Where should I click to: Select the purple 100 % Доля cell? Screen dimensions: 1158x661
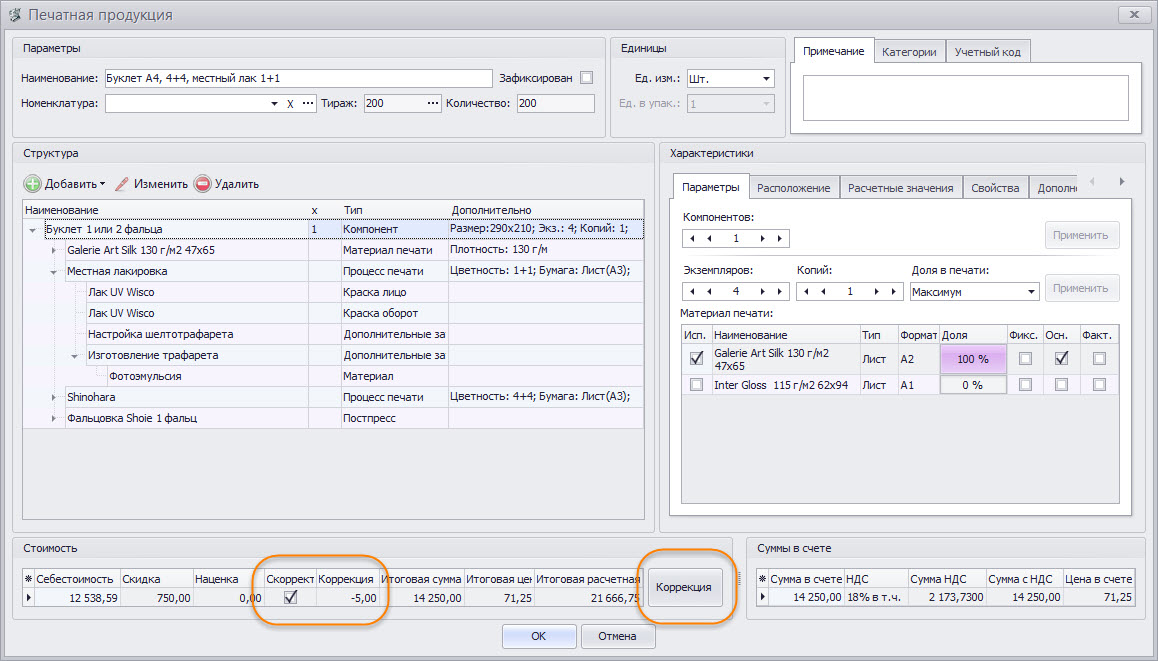coord(973,359)
